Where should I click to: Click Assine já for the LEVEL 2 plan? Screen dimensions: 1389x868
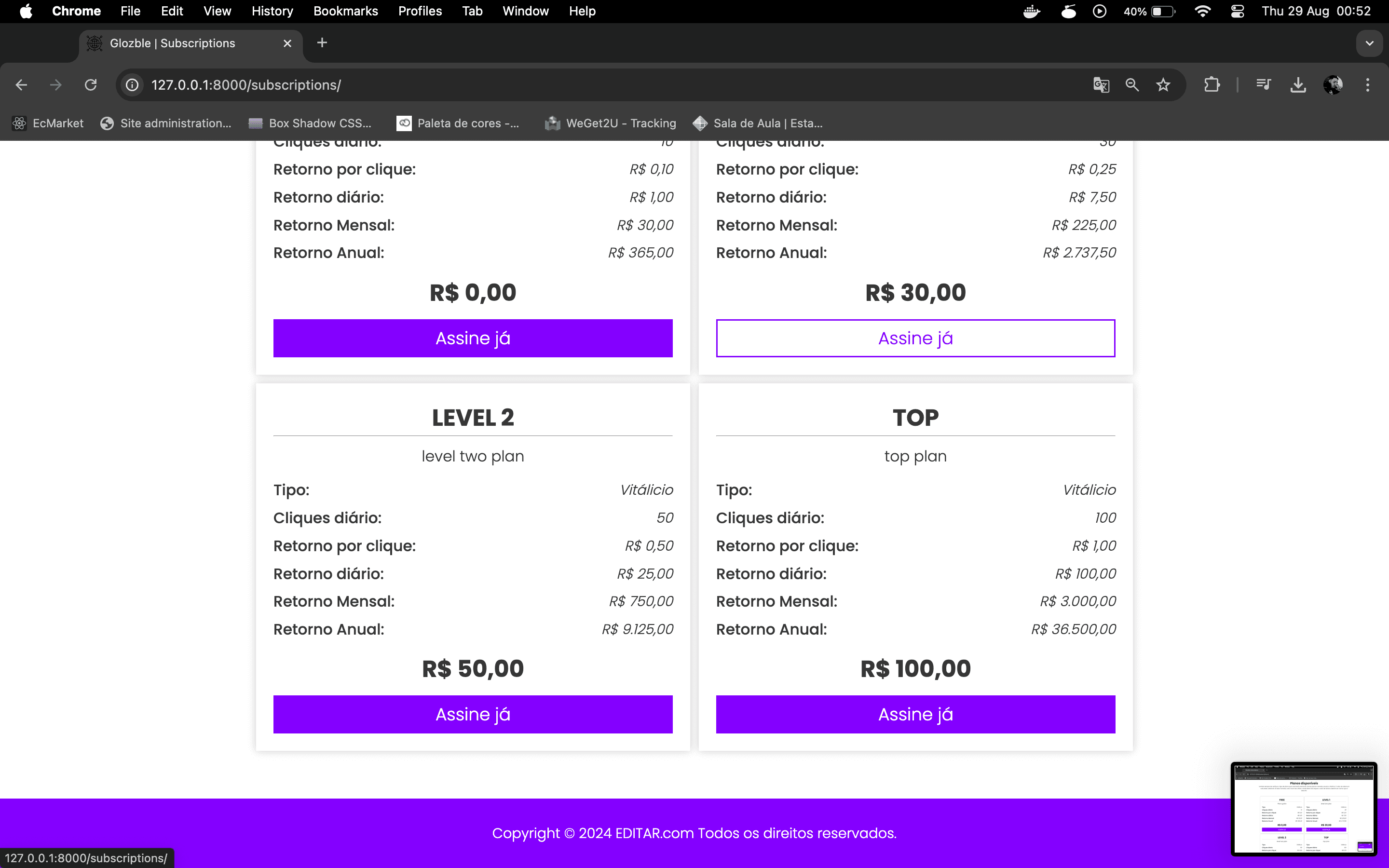pyautogui.click(x=473, y=714)
